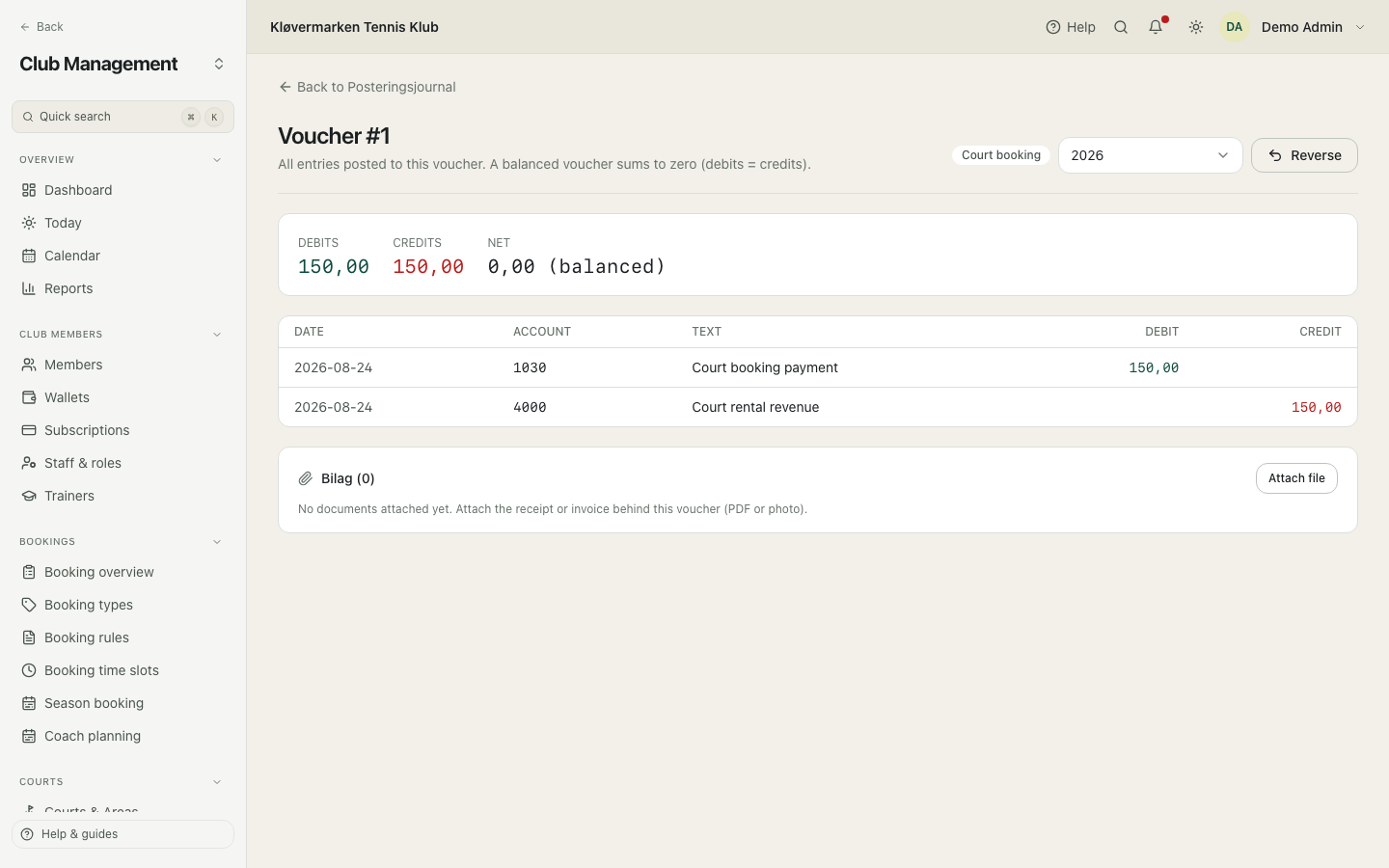Click the Booking overview clipboard icon
Image resolution: width=1389 pixels, height=868 pixels.
(29, 572)
